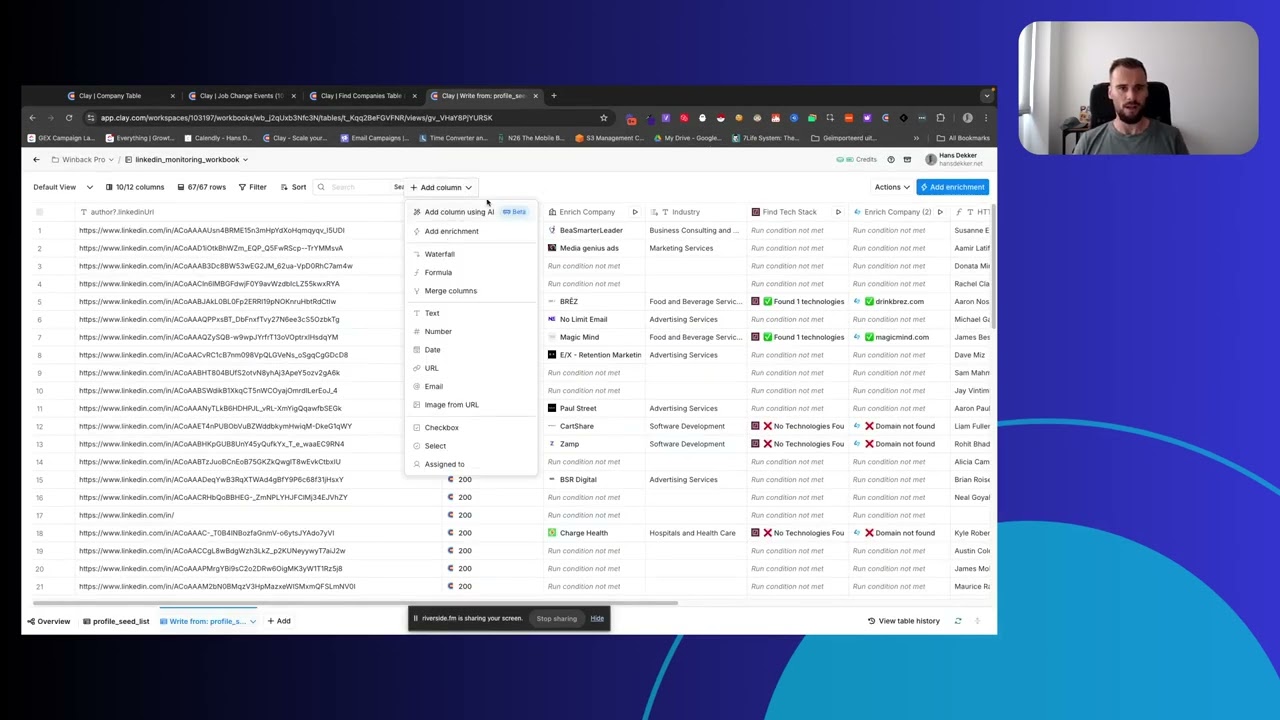Click the Sort button
Image resolution: width=1280 pixels, height=720 pixels.
click(294, 187)
